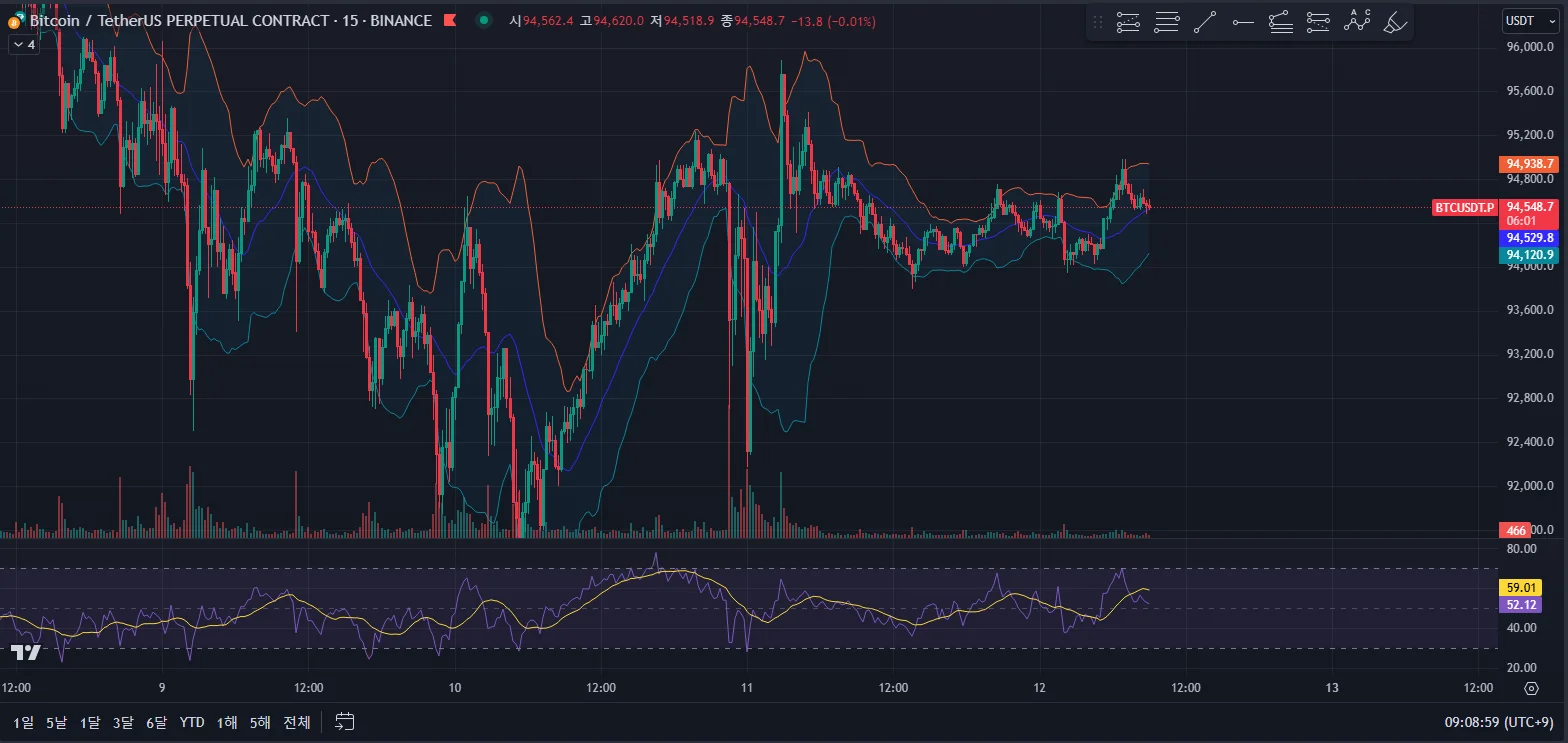Click the 95,600.0 price axis label
The width and height of the screenshot is (1568, 743).
click(x=1530, y=91)
